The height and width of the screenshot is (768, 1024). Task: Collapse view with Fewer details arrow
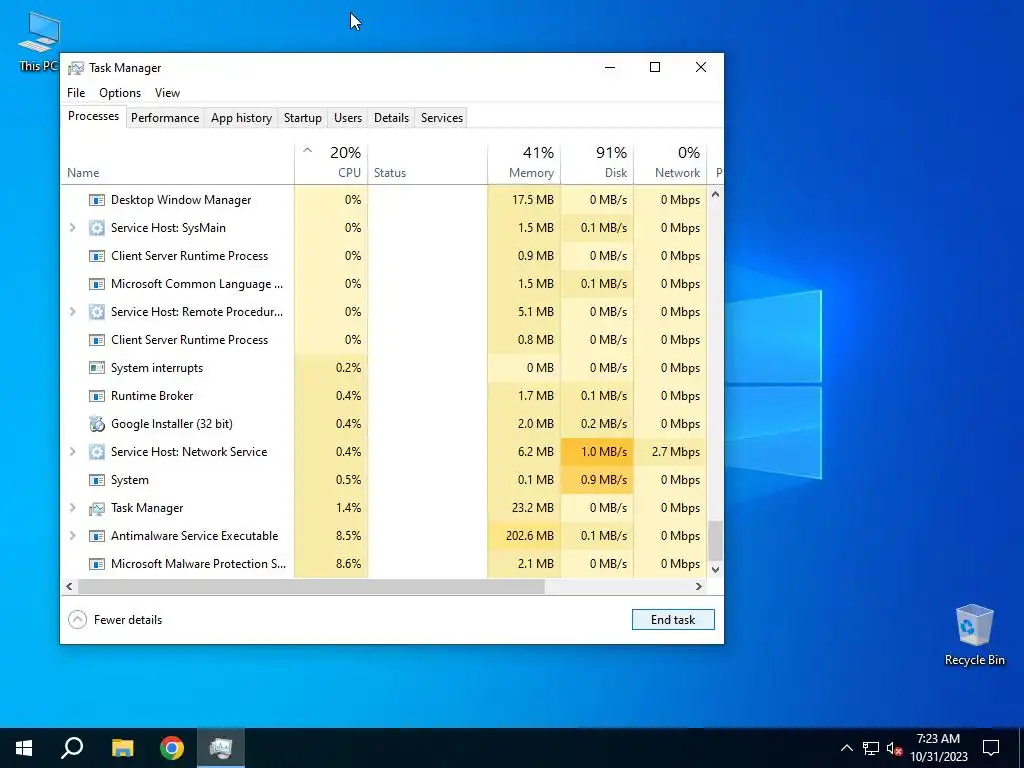click(x=77, y=620)
